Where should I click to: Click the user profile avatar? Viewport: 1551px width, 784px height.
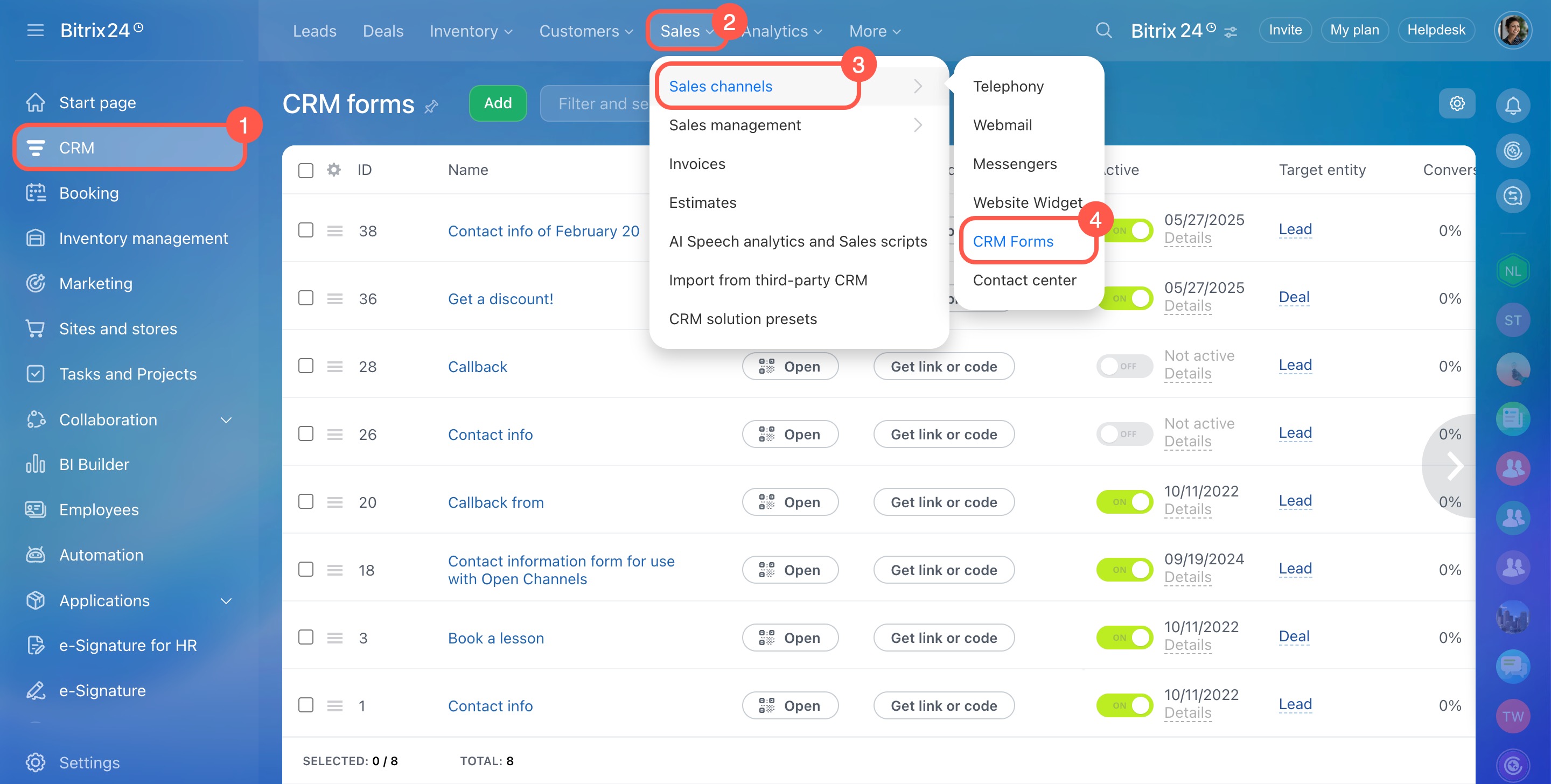click(1512, 30)
